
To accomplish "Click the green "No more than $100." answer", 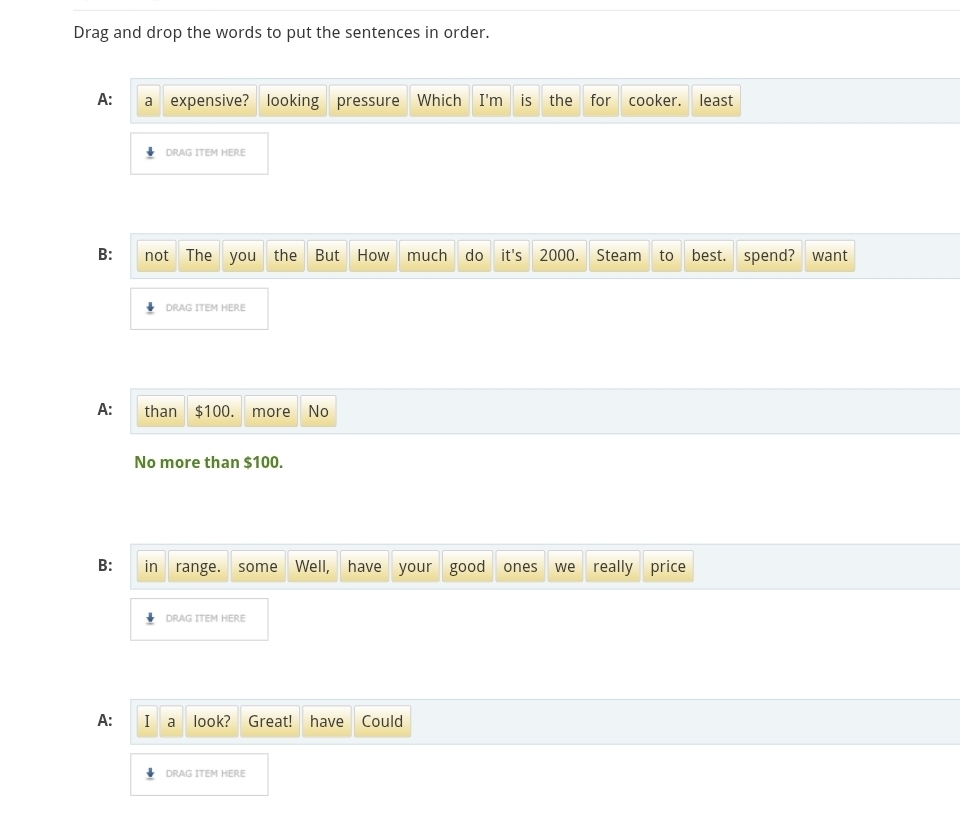I will pos(208,463).
